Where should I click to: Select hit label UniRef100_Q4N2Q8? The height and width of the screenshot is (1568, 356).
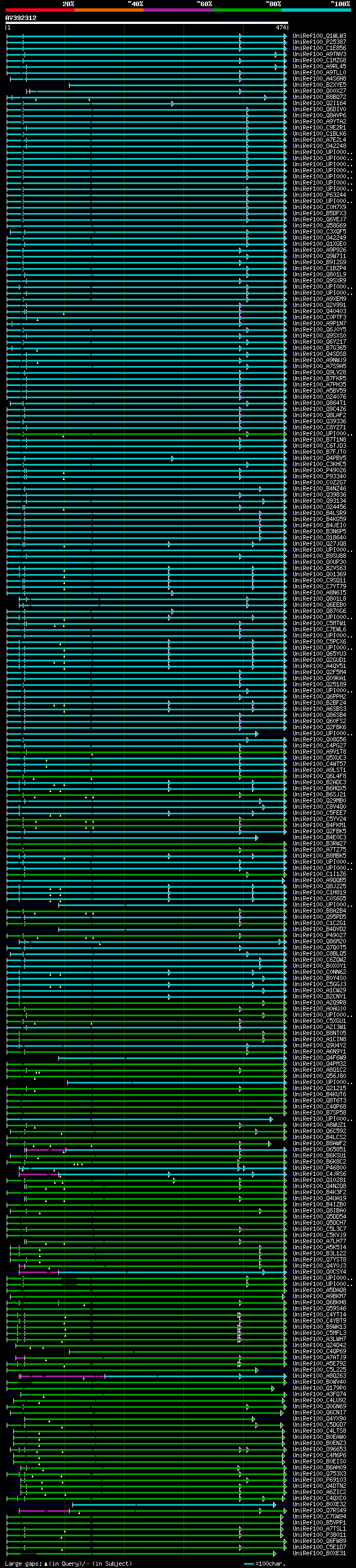pyautogui.click(x=319, y=1186)
